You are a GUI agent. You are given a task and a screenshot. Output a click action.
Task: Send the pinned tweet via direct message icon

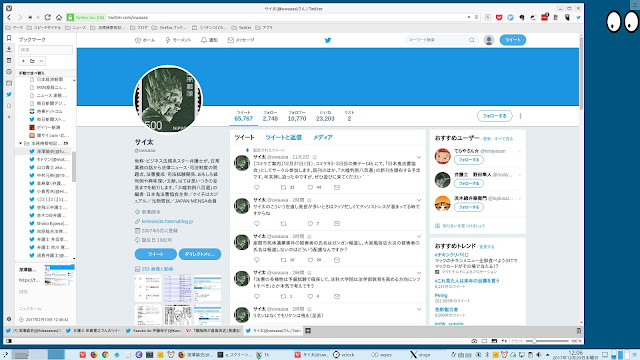tap(337, 187)
